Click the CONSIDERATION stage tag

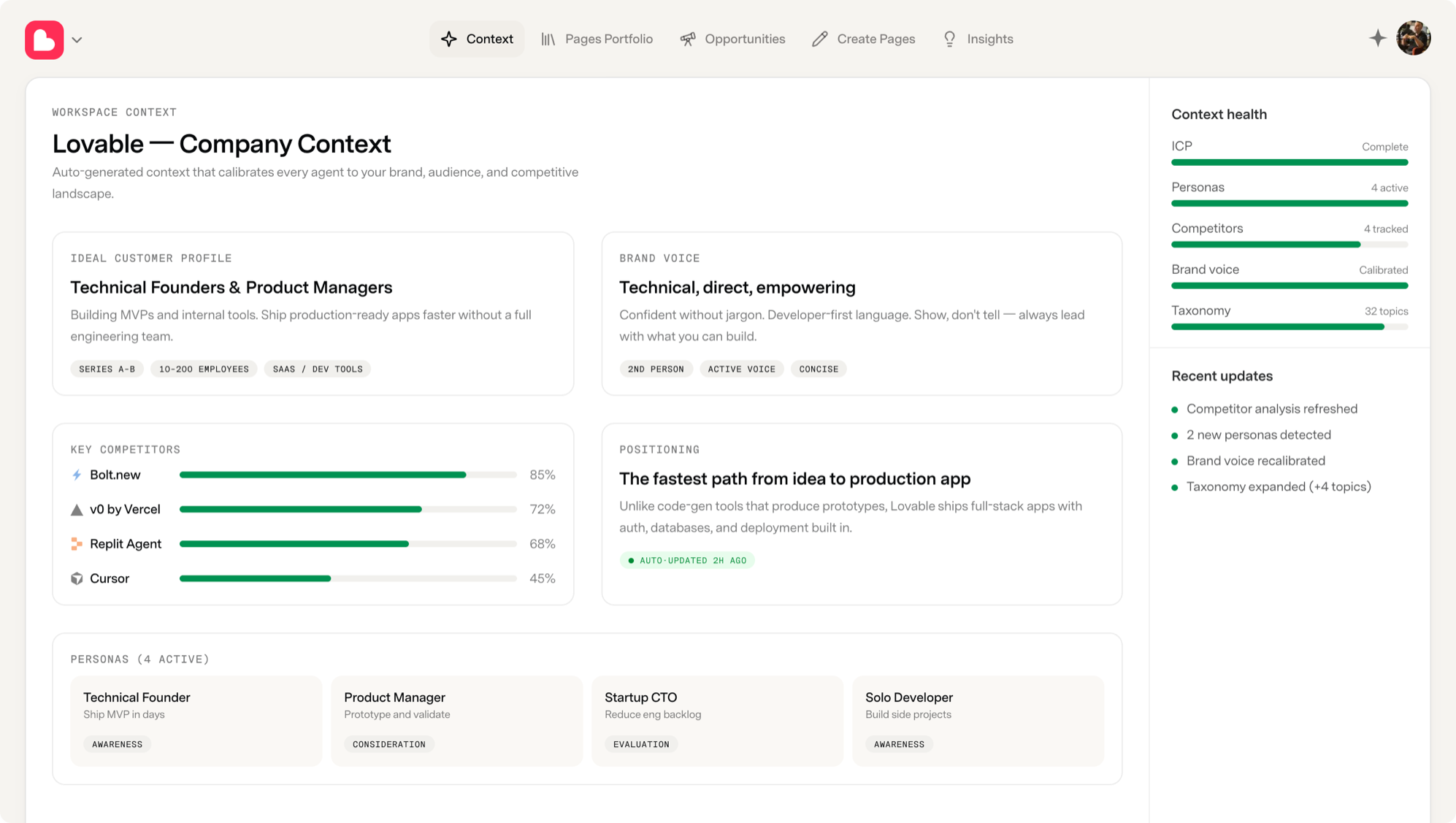[389, 744]
